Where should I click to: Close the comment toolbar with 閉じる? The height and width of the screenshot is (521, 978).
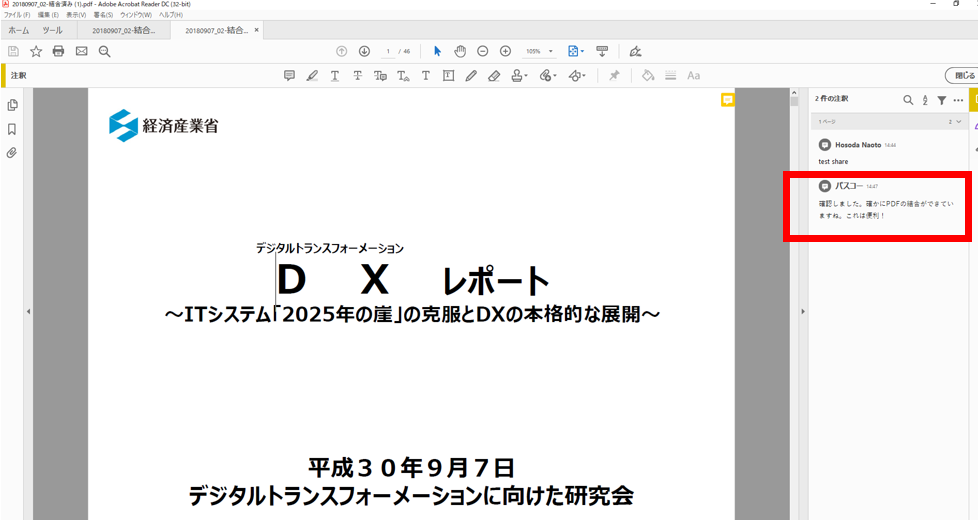pos(962,75)
